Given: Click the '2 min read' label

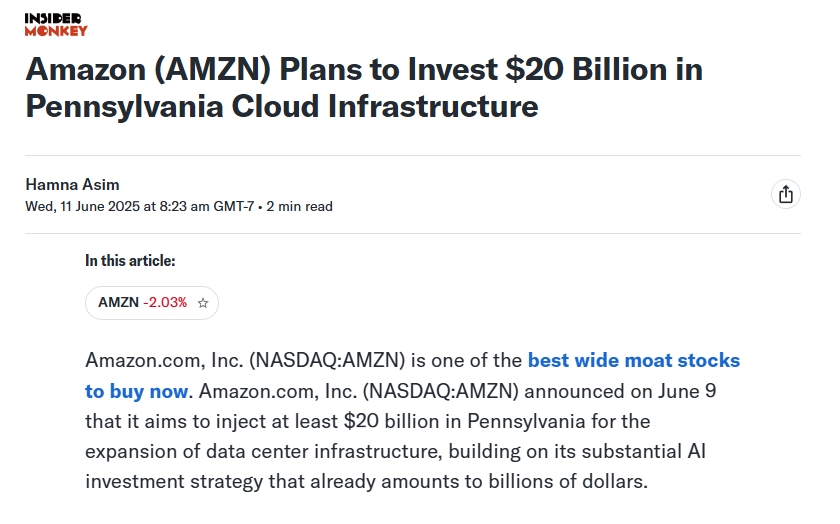Looking at the screenshot, I should tap(299, 206).
